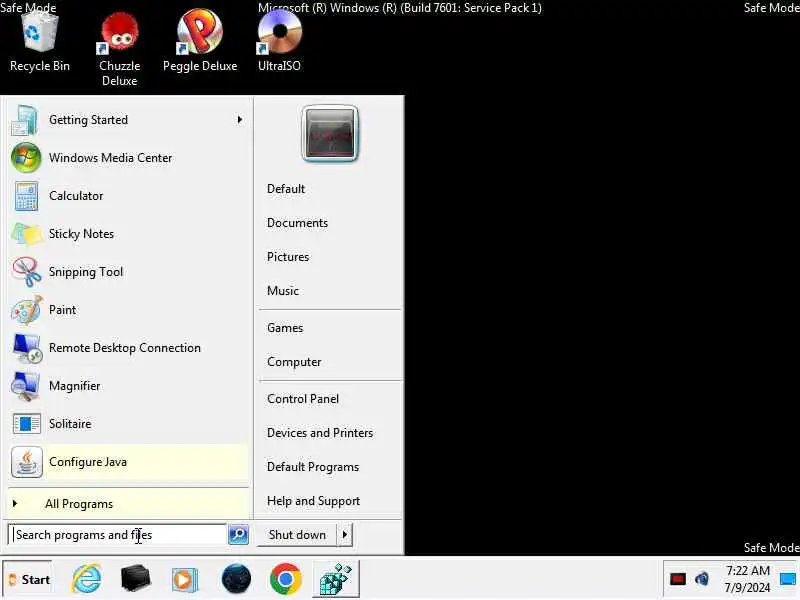Click the Windows Media Center icon
This screenshot has height=600, width=800.
pos(26,158)
